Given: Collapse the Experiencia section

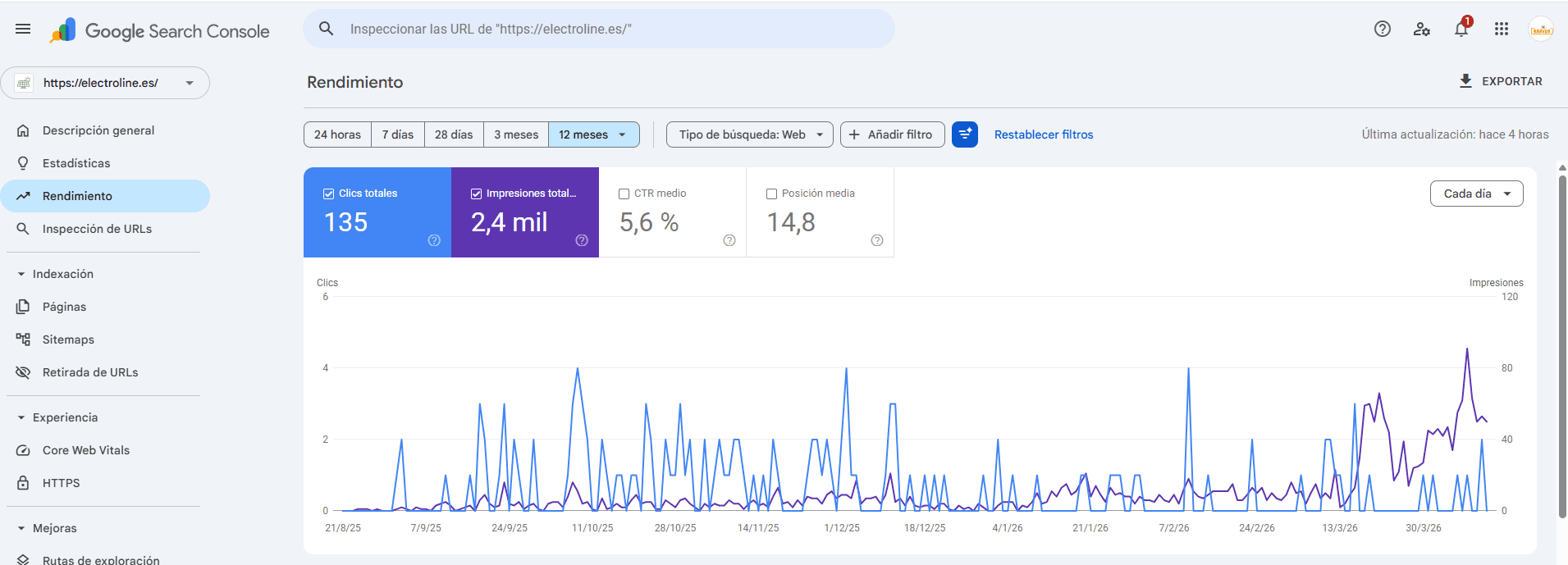Looking at the screenshot, I should pos(21,417).
